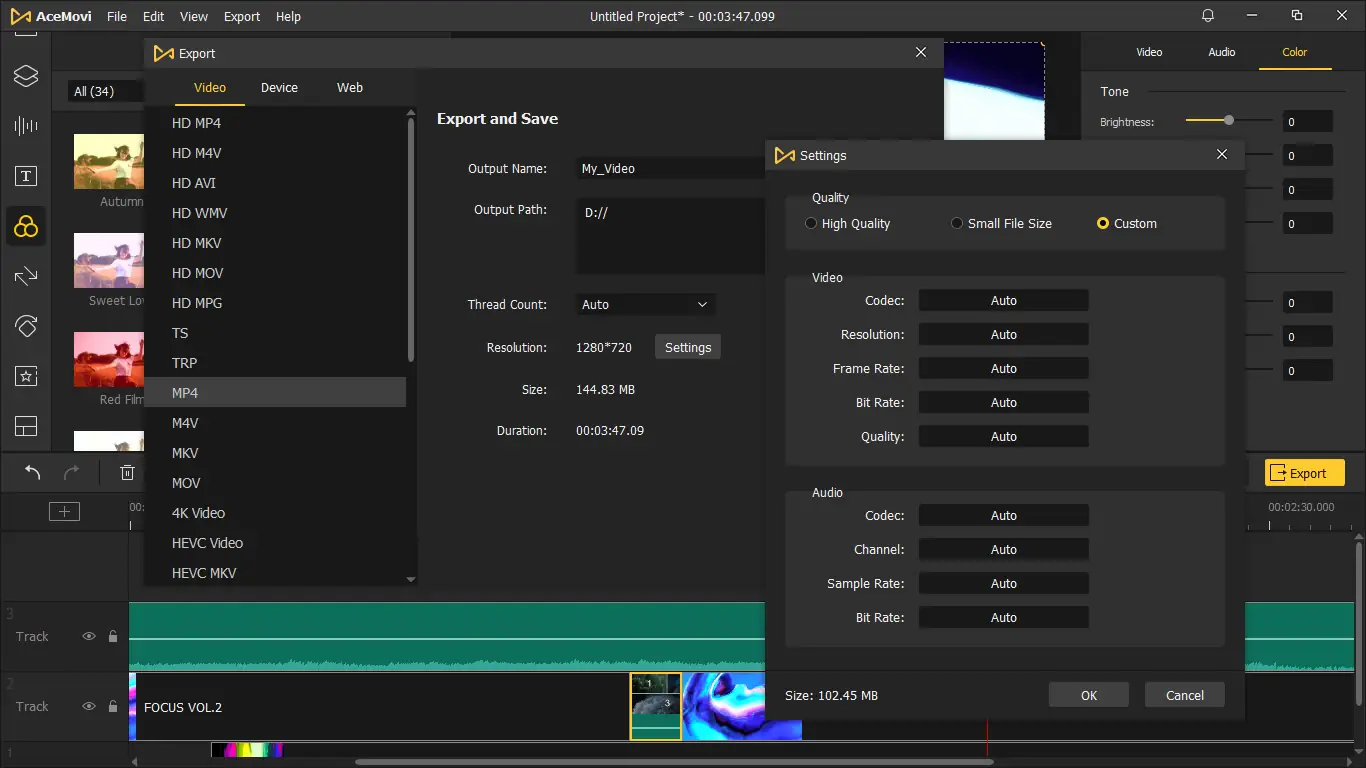Screen dimensions: 1366x768
Task: Click the Brightness slider handle
Action: pos(1229,120)
